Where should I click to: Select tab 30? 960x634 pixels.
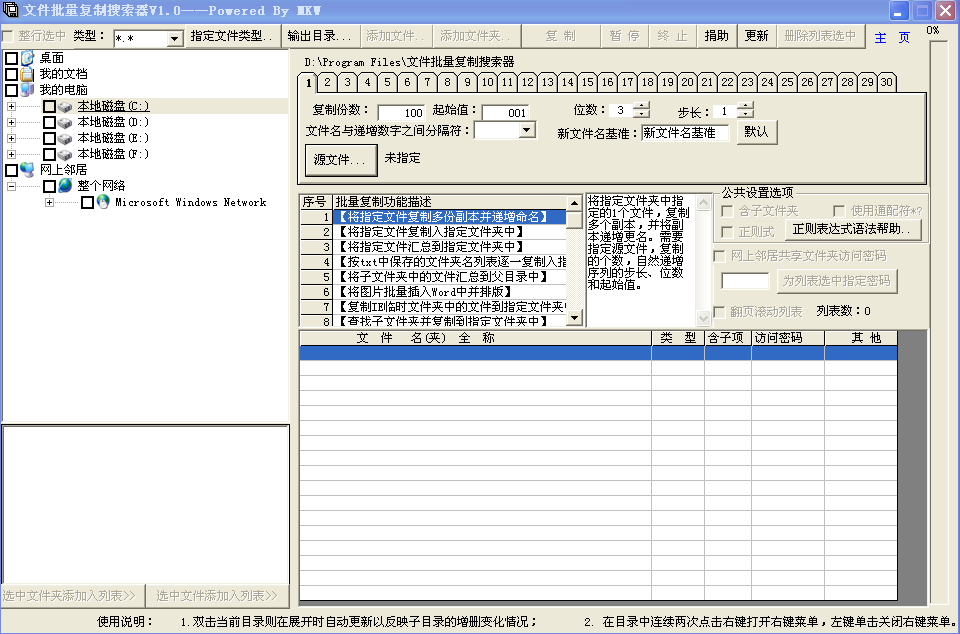click(887, 82)
